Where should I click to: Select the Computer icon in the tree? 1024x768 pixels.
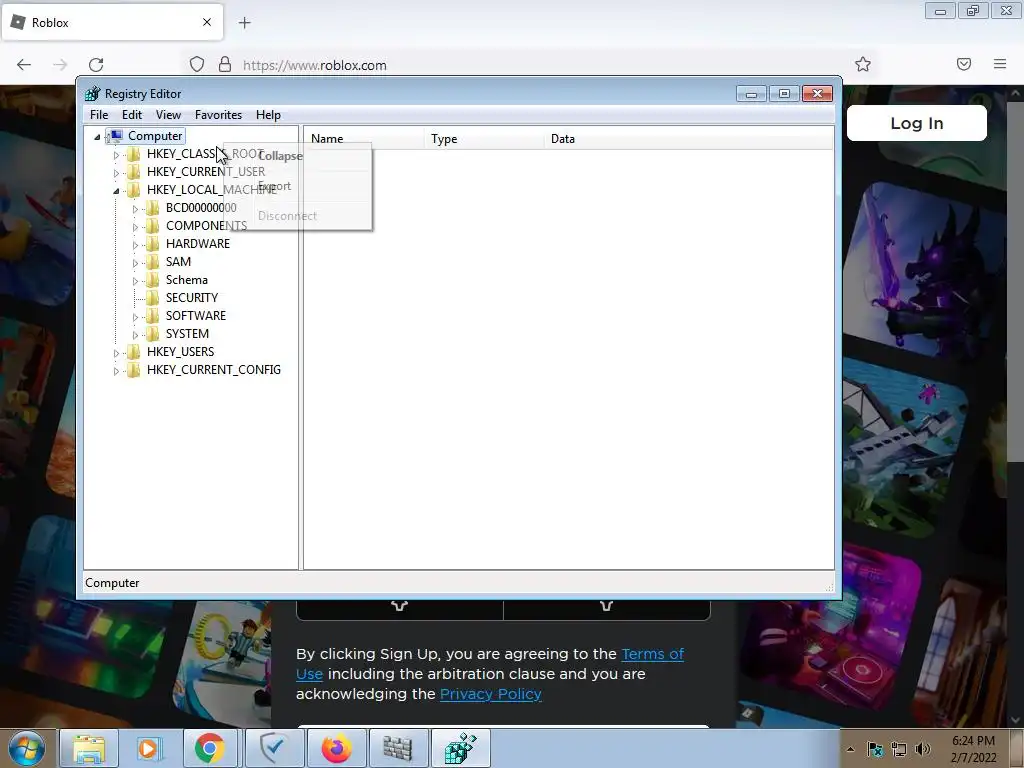coord(115,136)
